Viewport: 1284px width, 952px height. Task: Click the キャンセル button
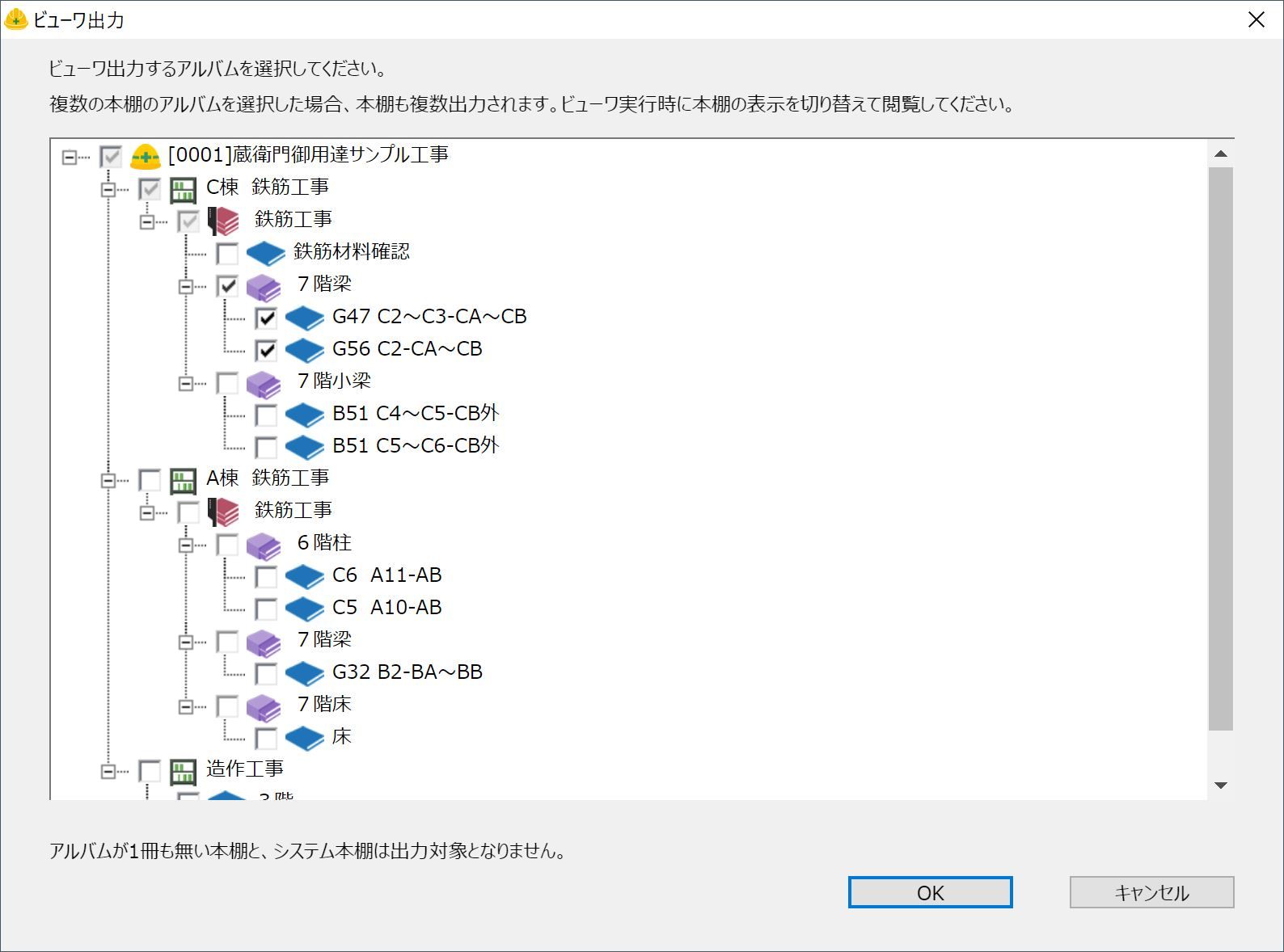click(x=1151, y=892)
